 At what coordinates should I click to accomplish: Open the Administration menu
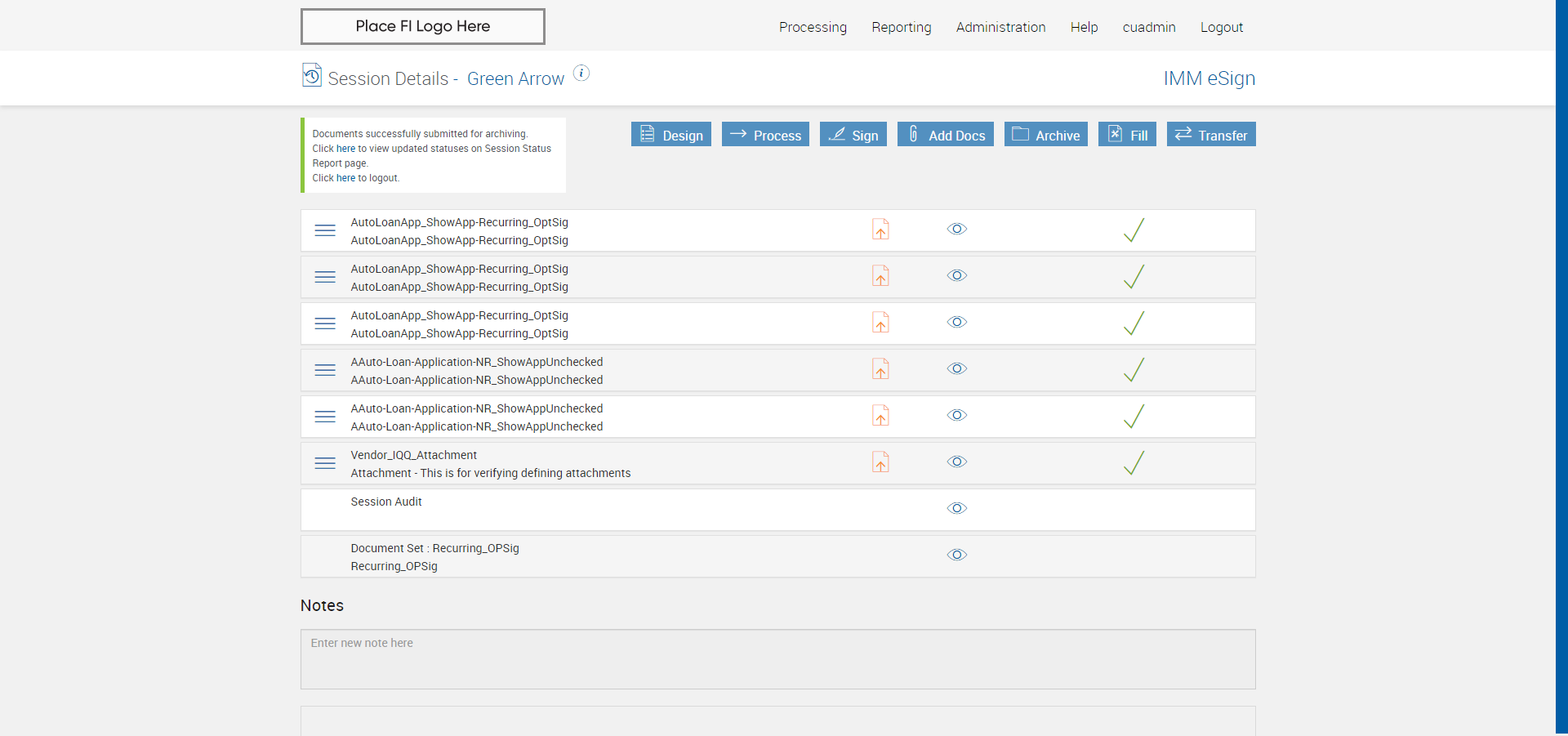[1000, 27]
